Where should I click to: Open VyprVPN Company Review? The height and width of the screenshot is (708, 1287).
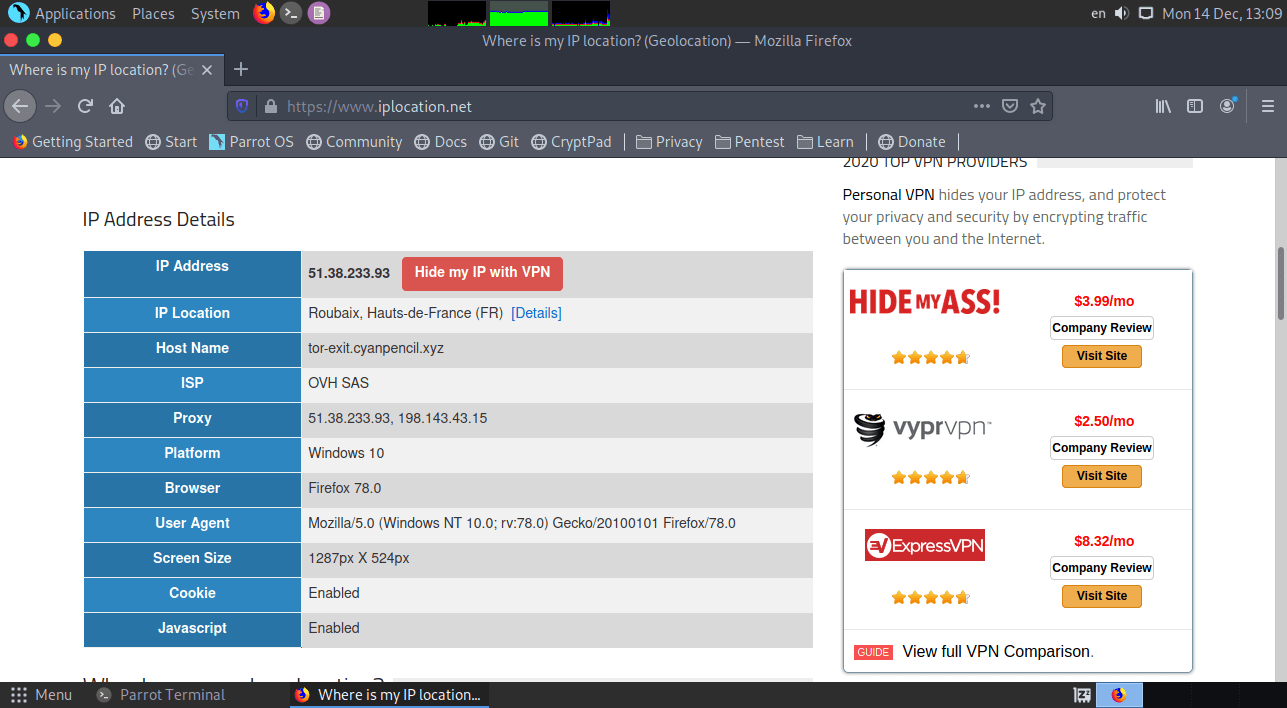click(x=1102, y=448)
